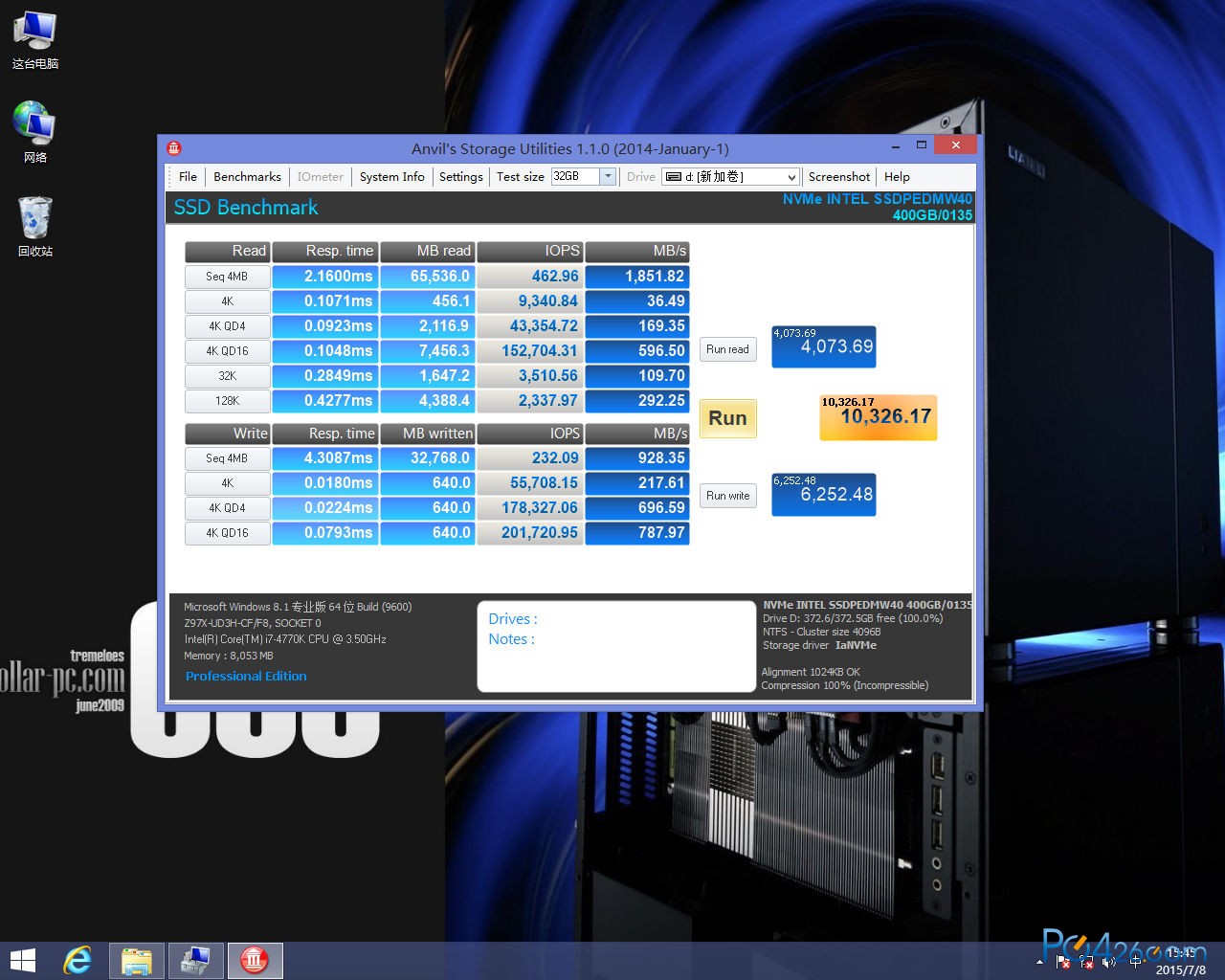Click the Seq 4MB read test label

227,277
